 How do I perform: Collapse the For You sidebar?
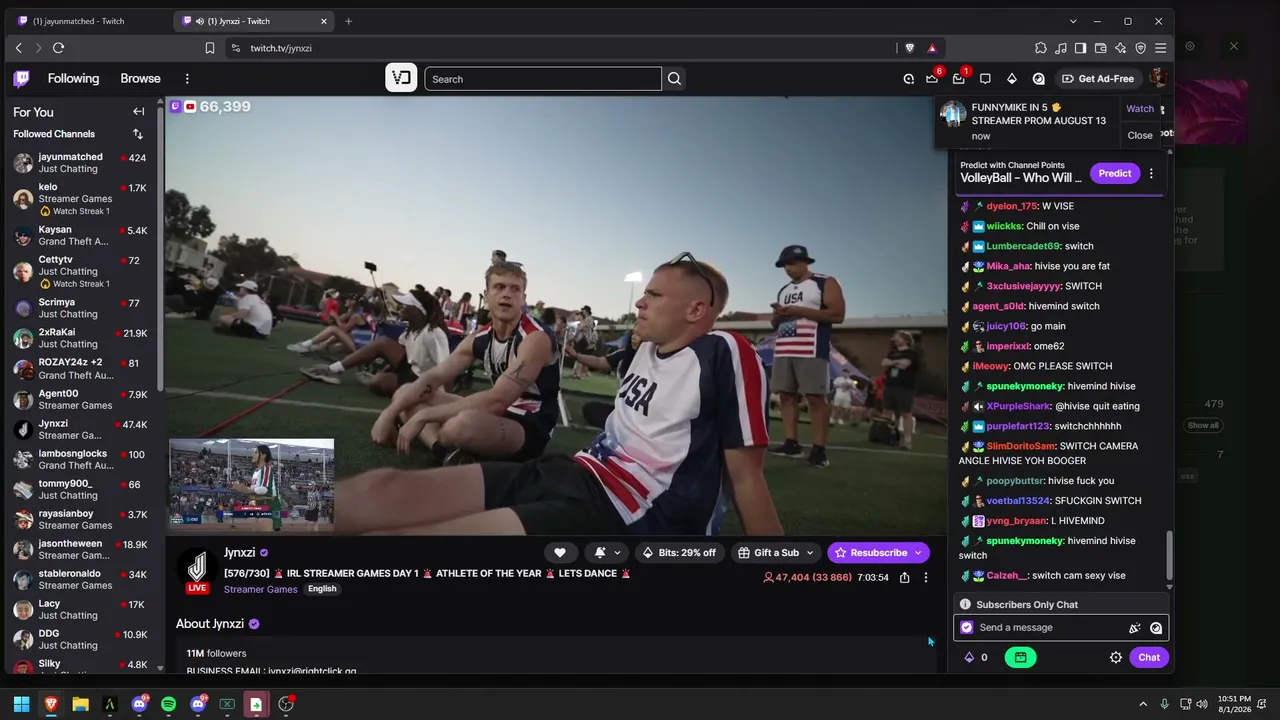pyautogui.click(x=138, y=112)
